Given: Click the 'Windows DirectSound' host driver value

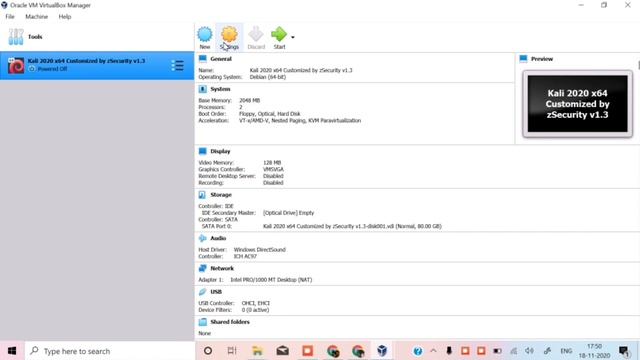Looking at the screenshot, I should click(x=260, y=249).
